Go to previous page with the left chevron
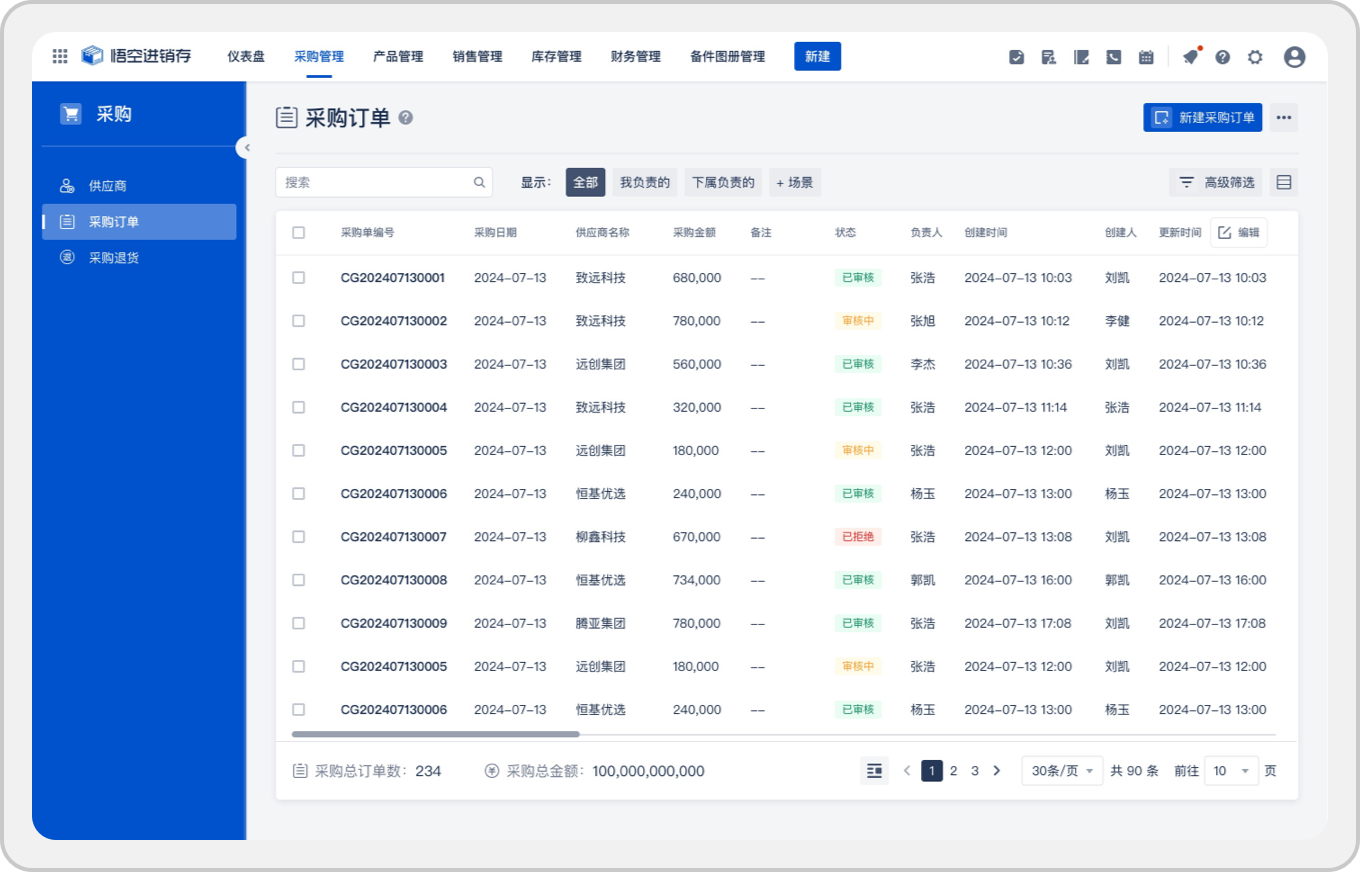The height and width of the screenshot is (872, 1360). pos(907,770)
